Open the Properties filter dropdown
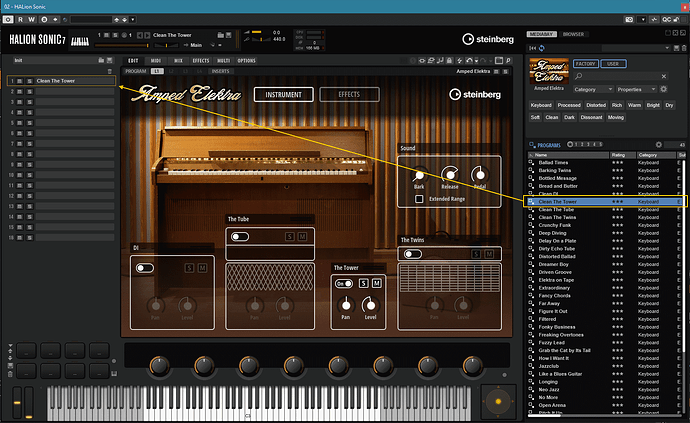Screen dimensions: 690x423 (636, 89)
